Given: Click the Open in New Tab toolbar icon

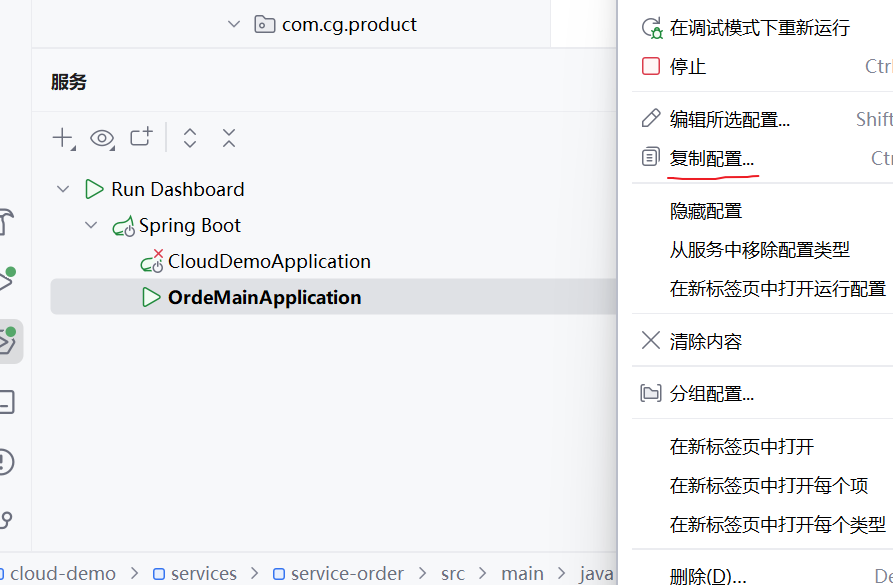Looking at the screenshot, I should (x=141, y=137).
